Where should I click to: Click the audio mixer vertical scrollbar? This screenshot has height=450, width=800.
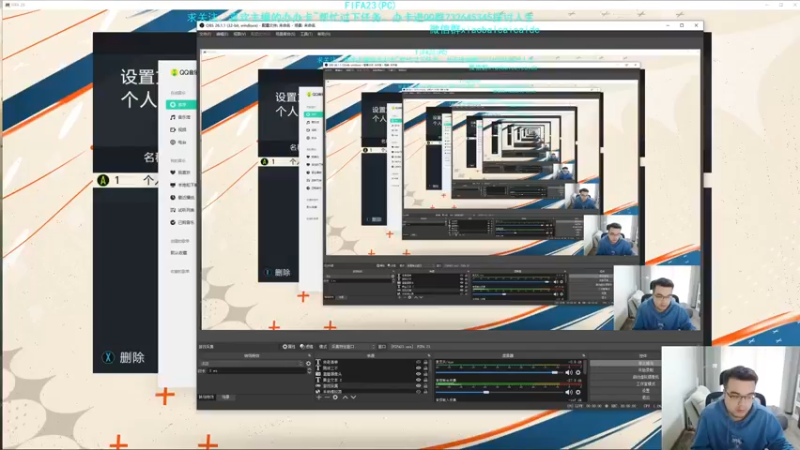(x=585, y=366)
